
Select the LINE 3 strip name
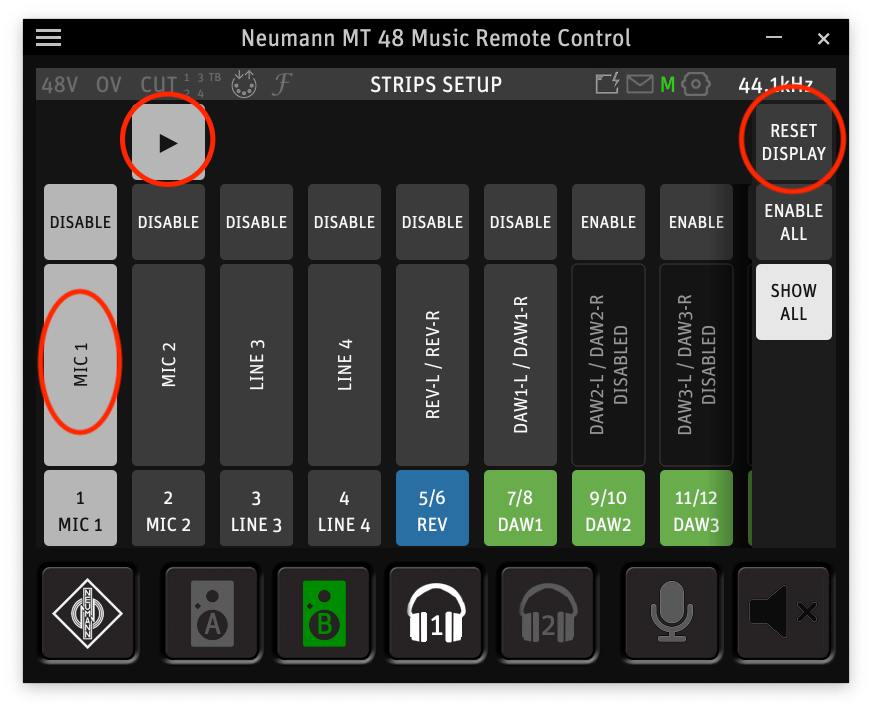[x=256, y=365]
